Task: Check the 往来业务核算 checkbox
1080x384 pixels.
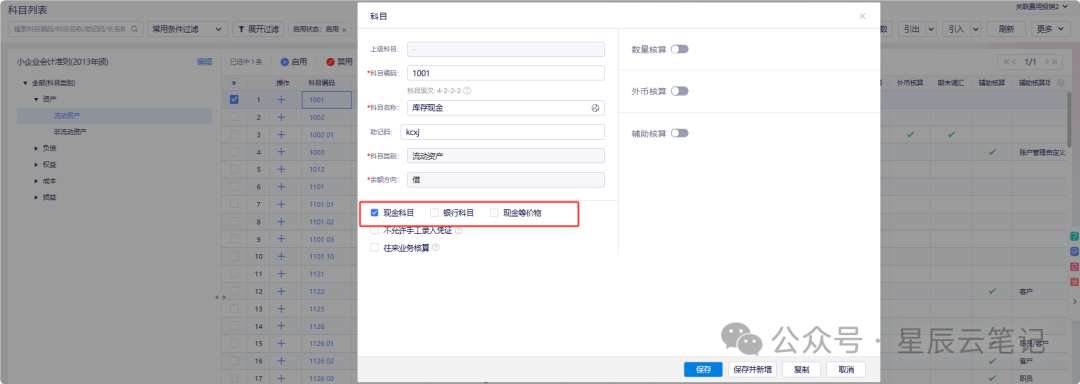Action: point(375,248)
